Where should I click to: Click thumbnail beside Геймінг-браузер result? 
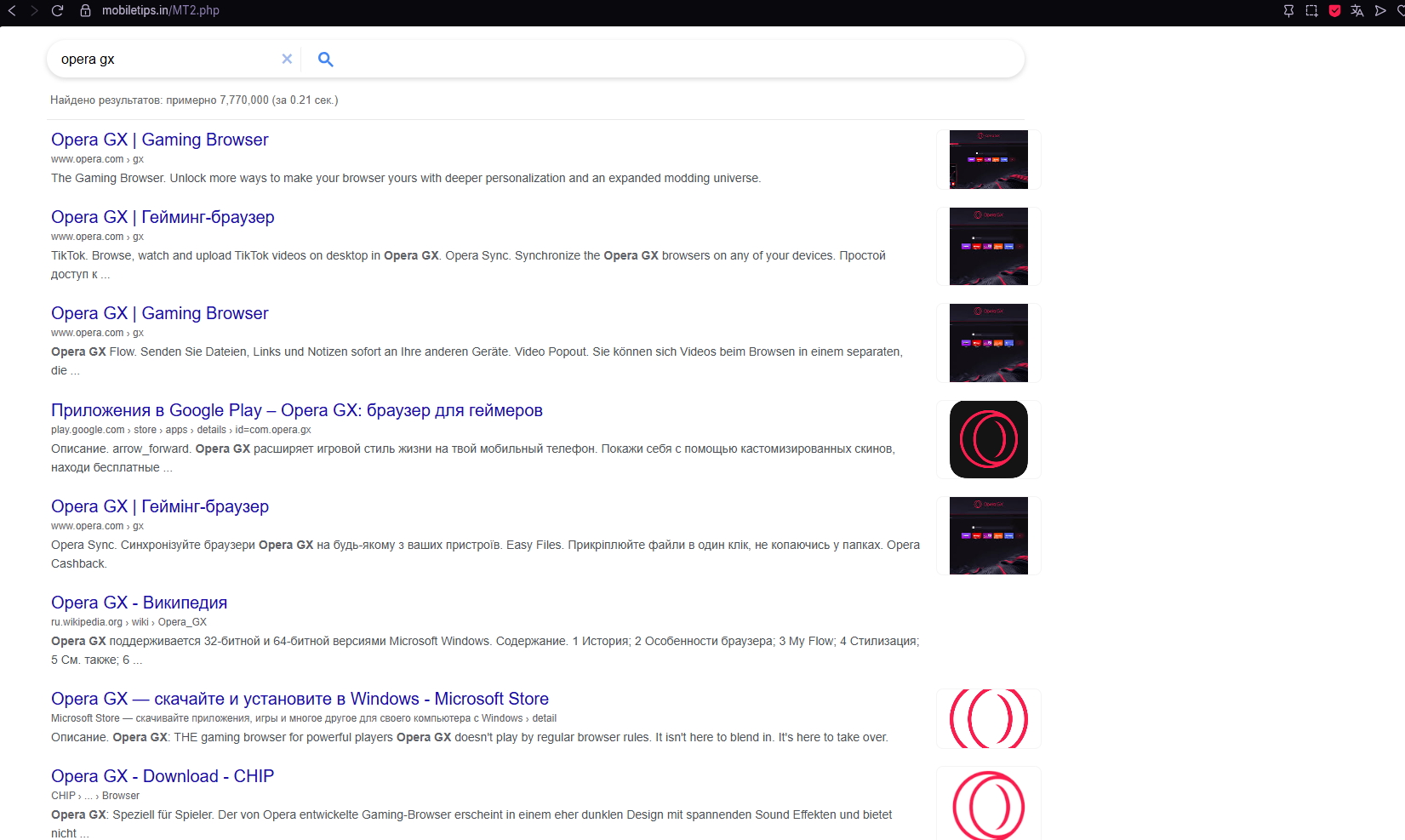coord(989,535)
